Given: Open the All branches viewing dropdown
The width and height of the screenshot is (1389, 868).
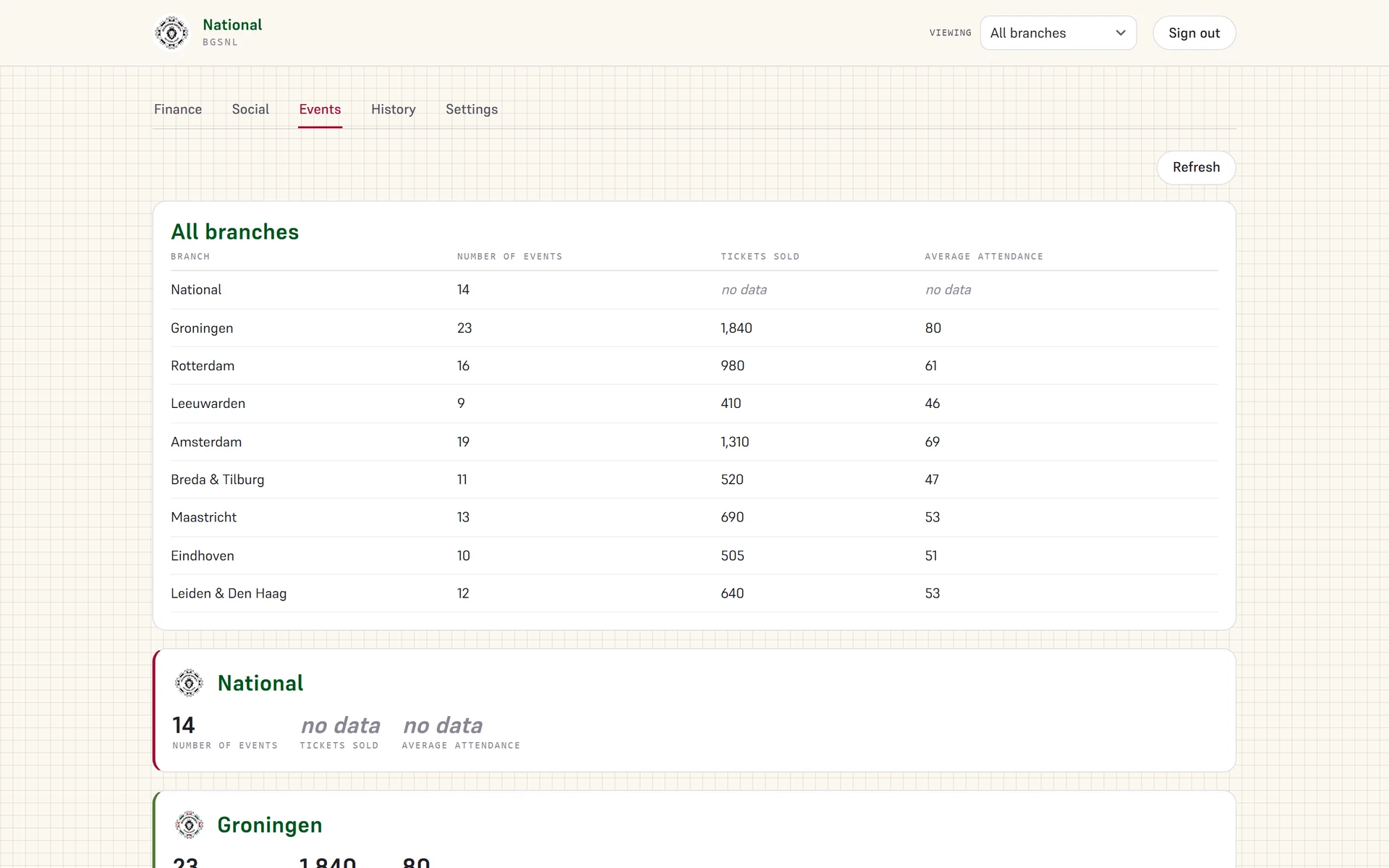Looking at the screenshot, I should [x=1058, y=33].
